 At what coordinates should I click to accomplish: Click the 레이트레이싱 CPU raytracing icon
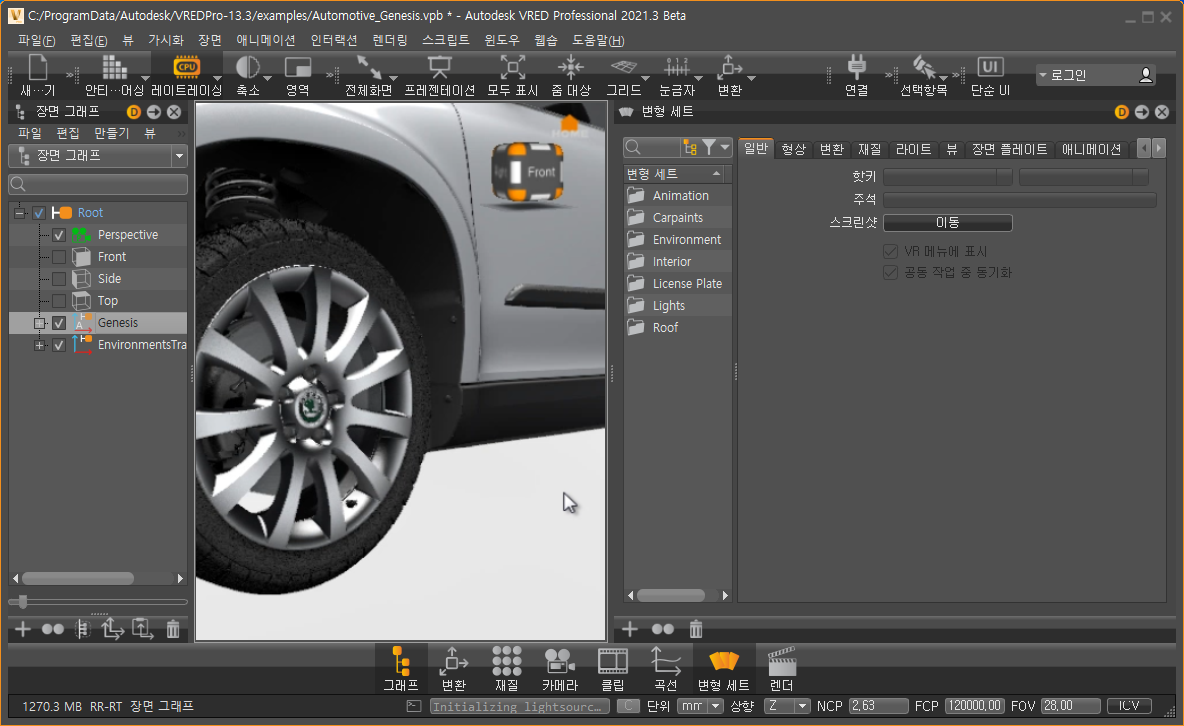point(186,67)
